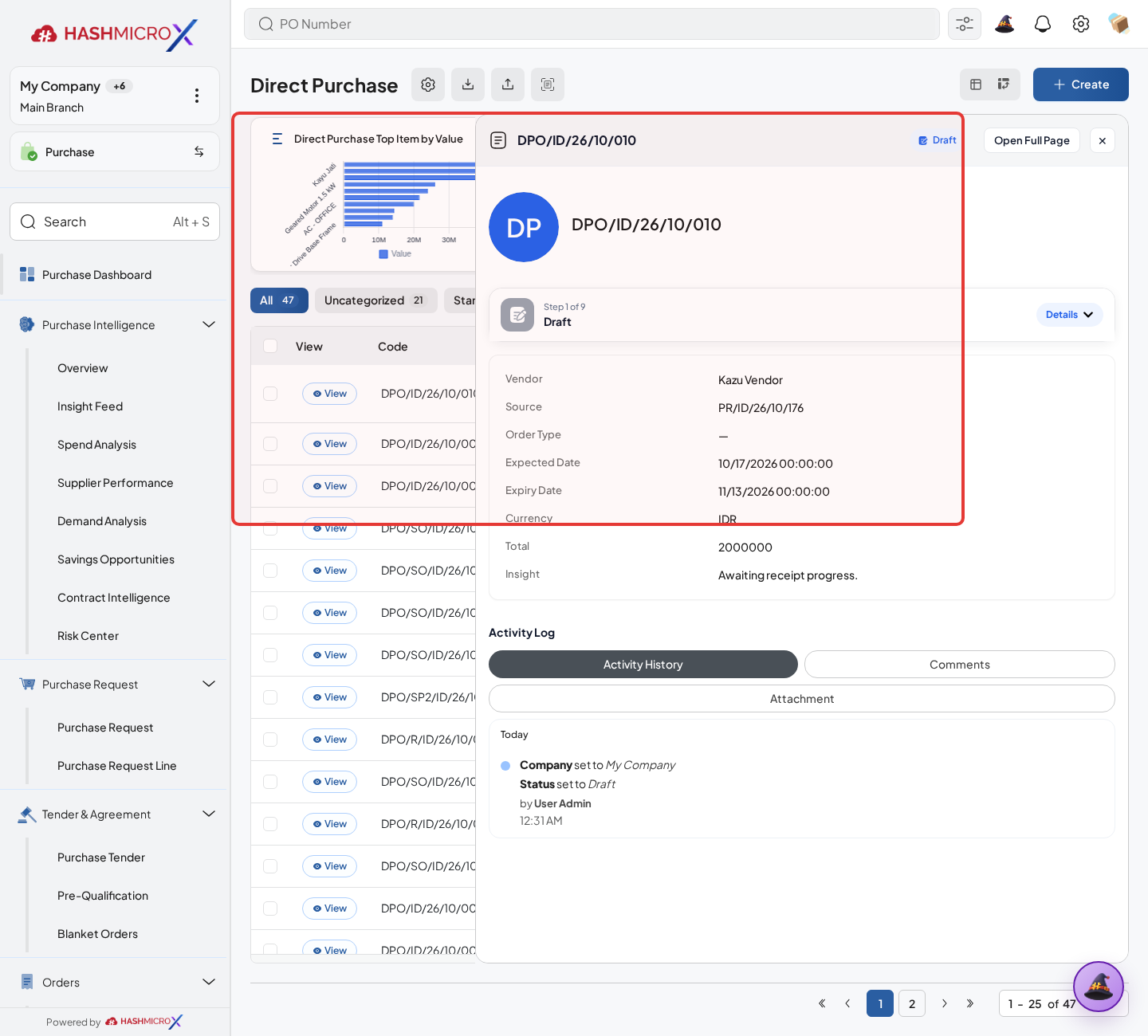Toggle the select-all checkbox in table header
This screenshot has height=1036, width=1148.
click(x=270, y=346)
